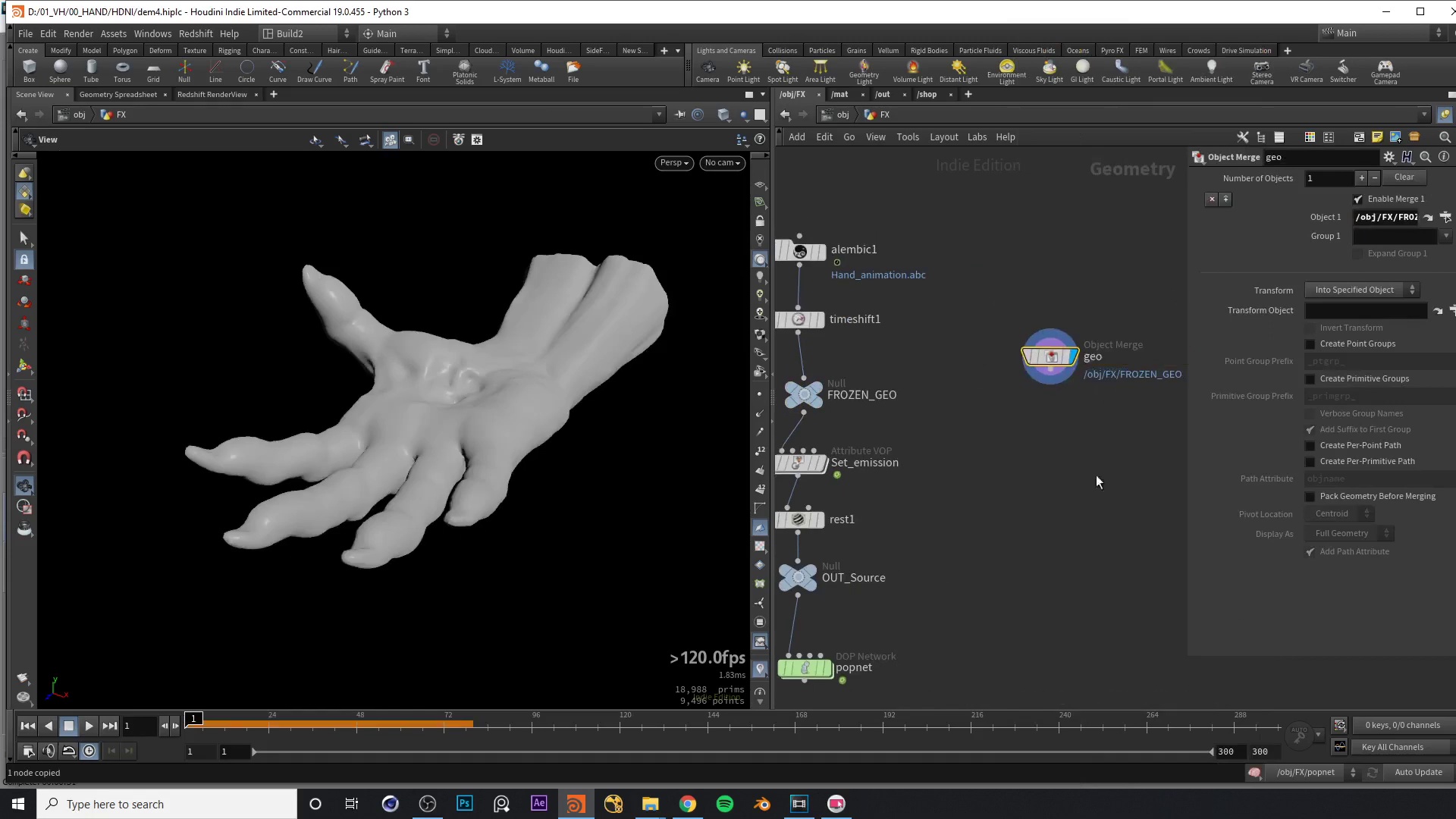Image resolution: width=1456 pixels, height=819 pixels.
Task: Select the Platonic Solids shelf tool
Action: [465, 72]
